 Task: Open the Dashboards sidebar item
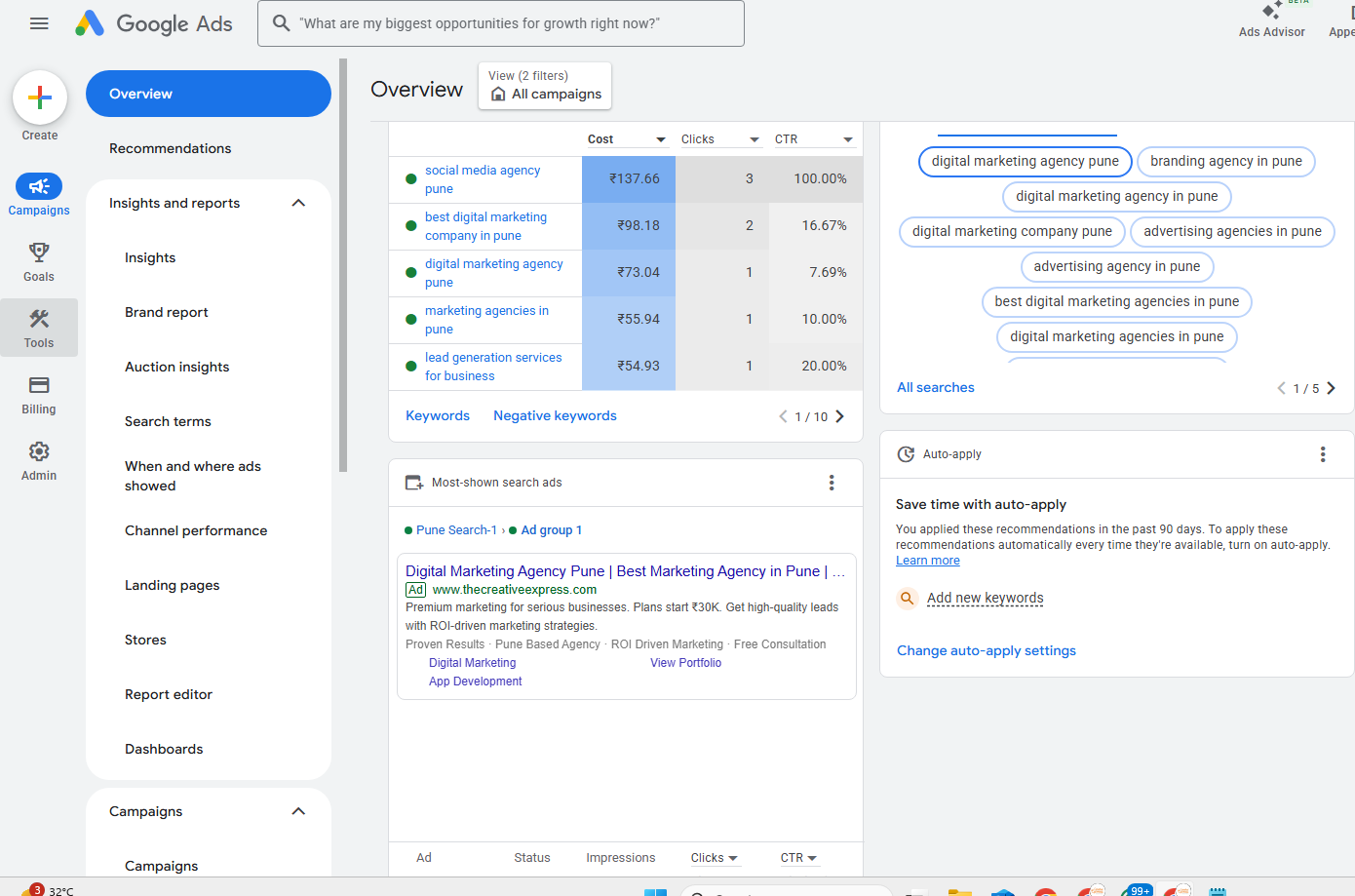click(x=164, y=749)
